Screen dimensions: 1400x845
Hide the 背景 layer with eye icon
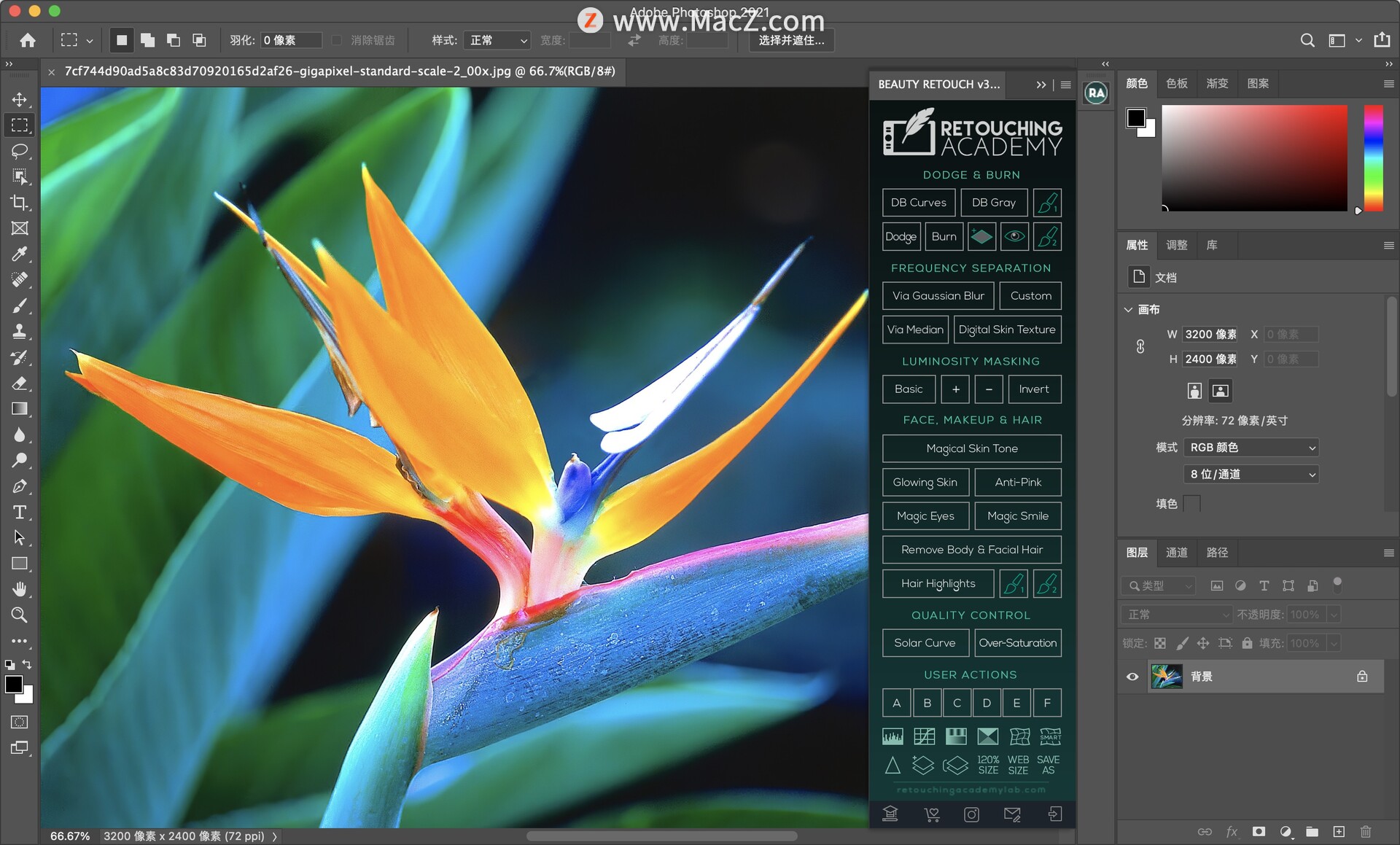[x=1132, y=677]
